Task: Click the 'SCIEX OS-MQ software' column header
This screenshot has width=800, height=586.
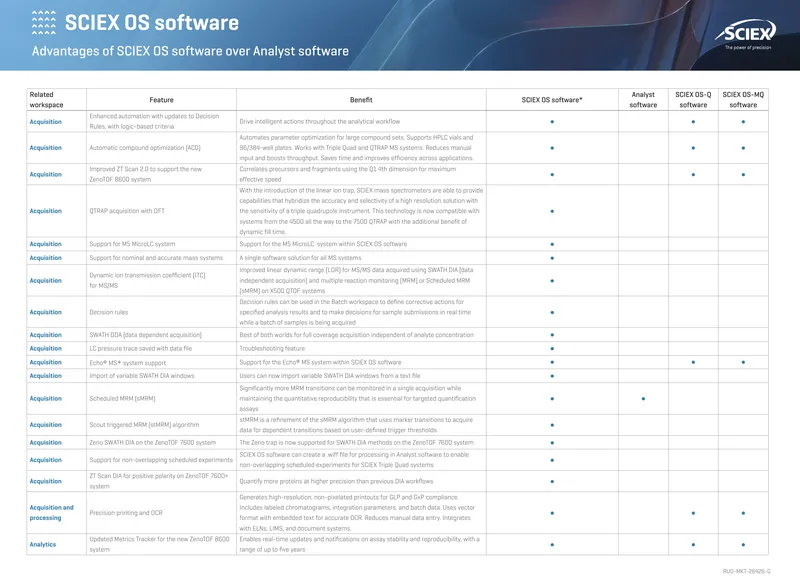Action: pos(743,99)
